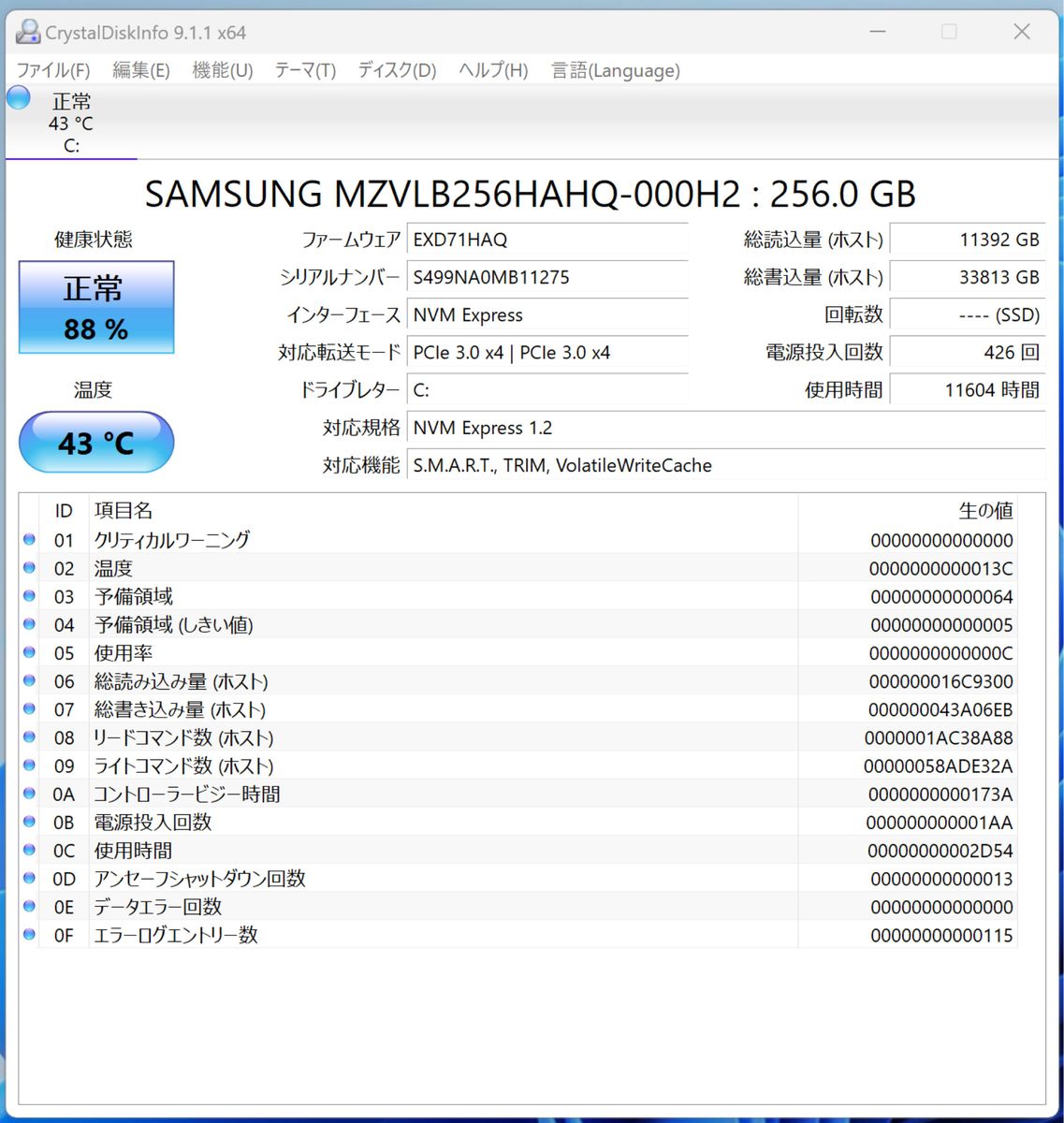This screenshot has width=1064, height=1123.
Task: Click raw value 000000043A06EB
Action: coord(940,709)
